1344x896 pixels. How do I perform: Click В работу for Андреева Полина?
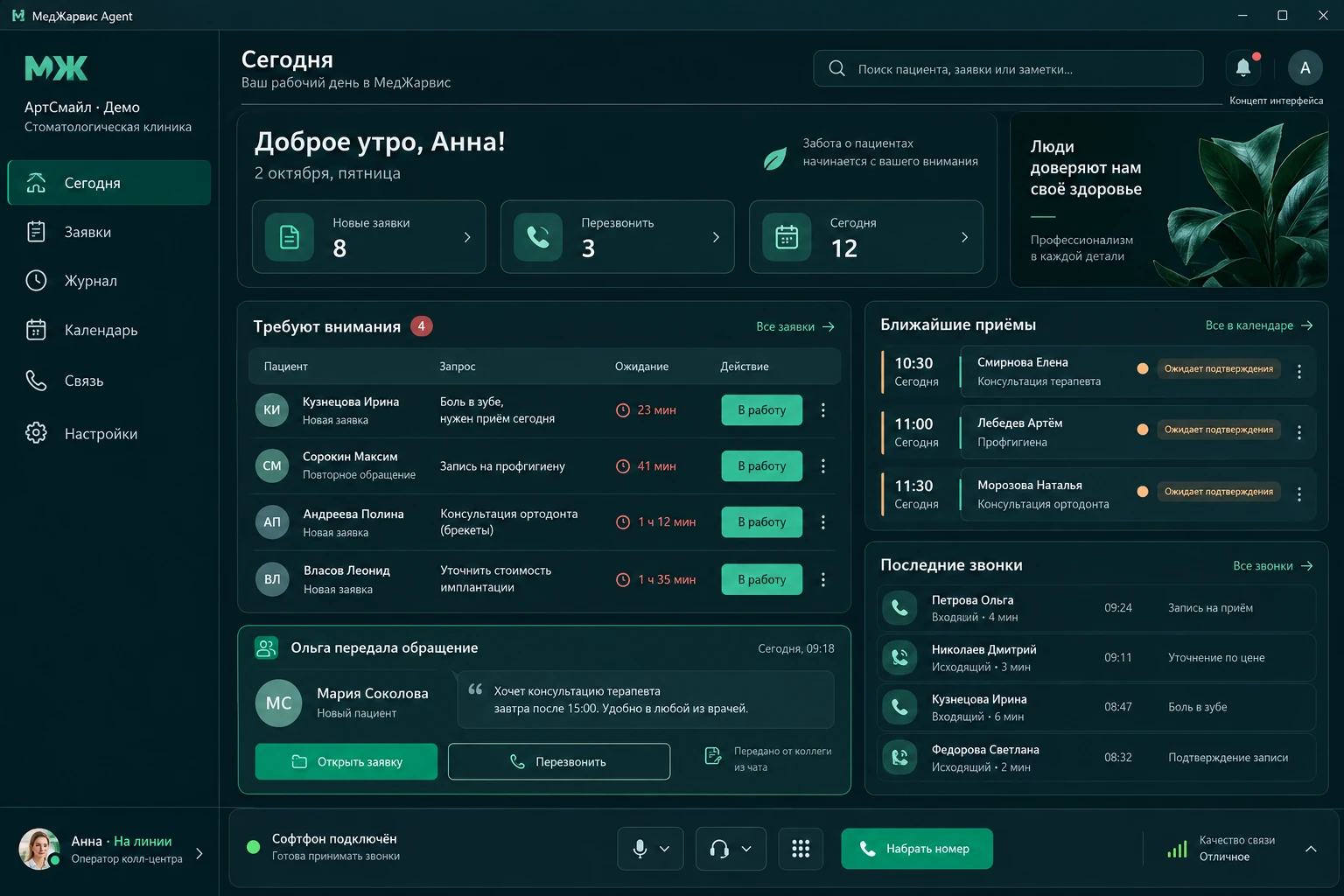coord(761,521)
